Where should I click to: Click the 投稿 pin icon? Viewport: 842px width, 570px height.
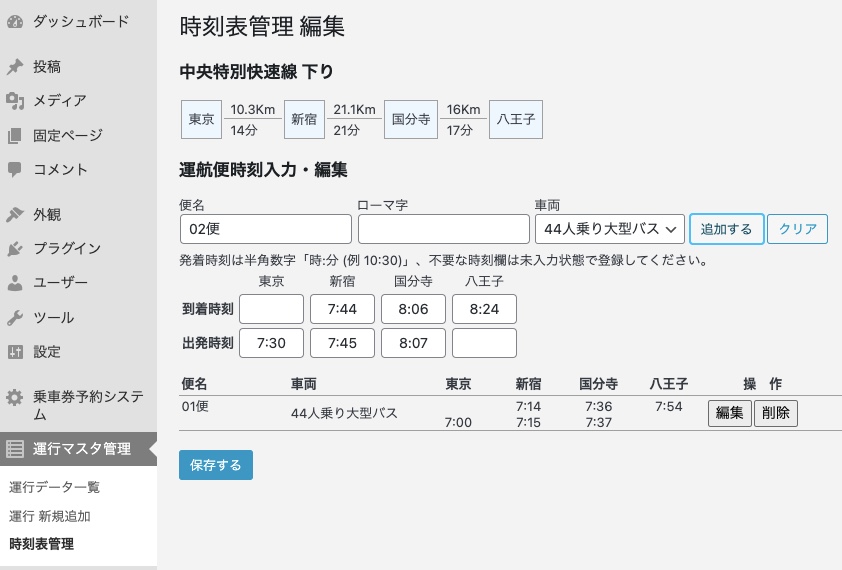coord(15,67)
